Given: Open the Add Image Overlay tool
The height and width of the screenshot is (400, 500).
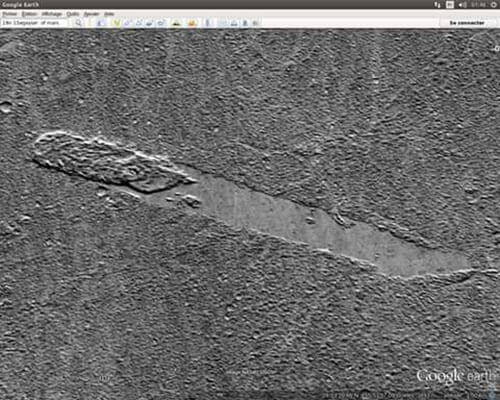Looking at the screenshot, I should coord(149,23).
